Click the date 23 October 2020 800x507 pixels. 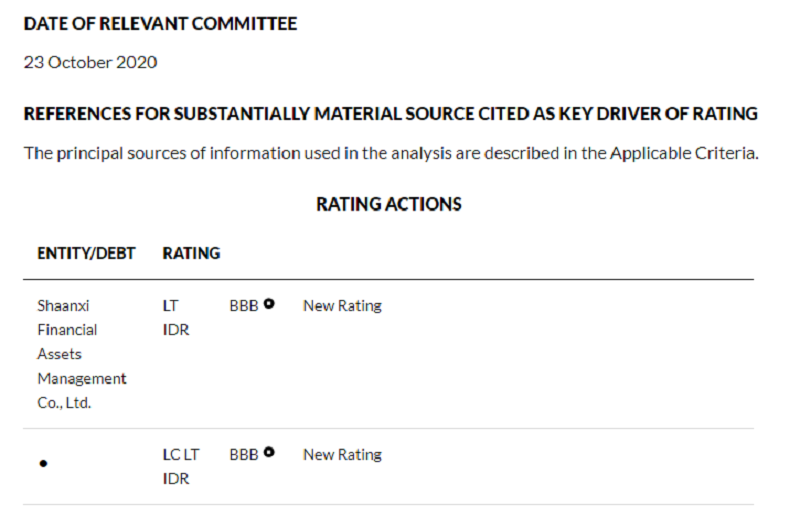90,62
